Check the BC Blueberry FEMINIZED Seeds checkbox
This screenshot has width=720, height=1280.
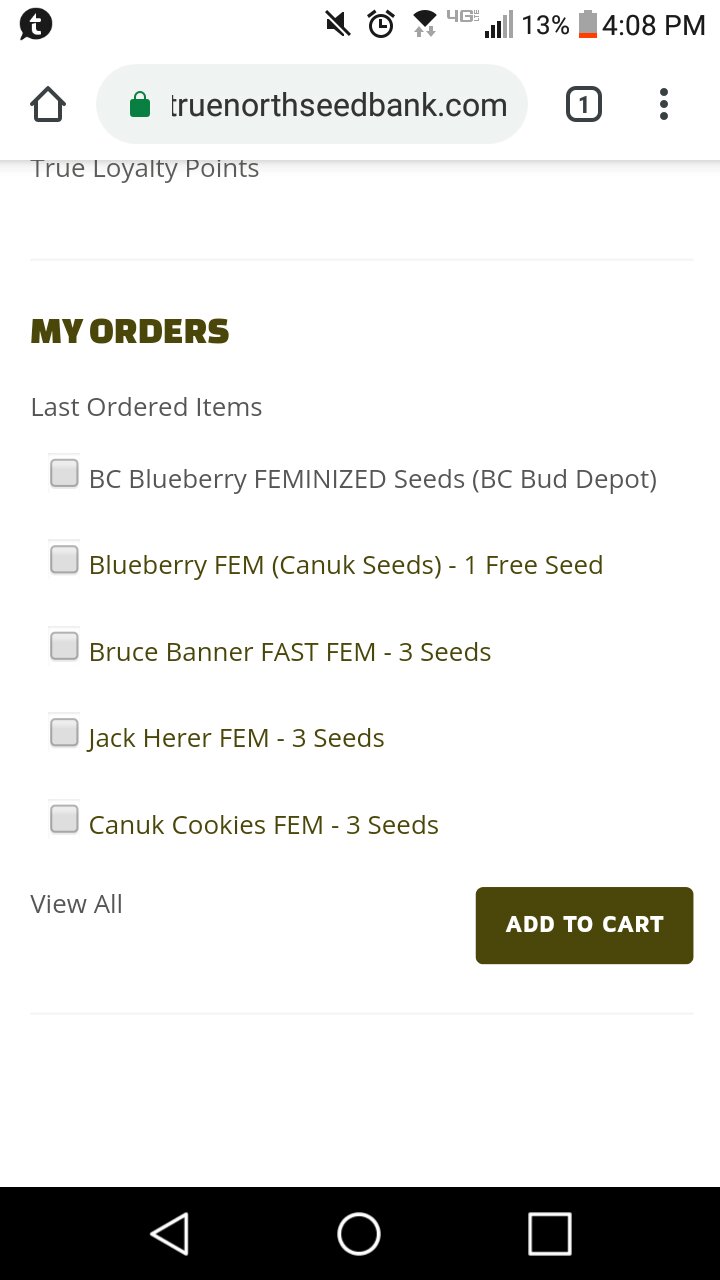(x=64, y=473)
